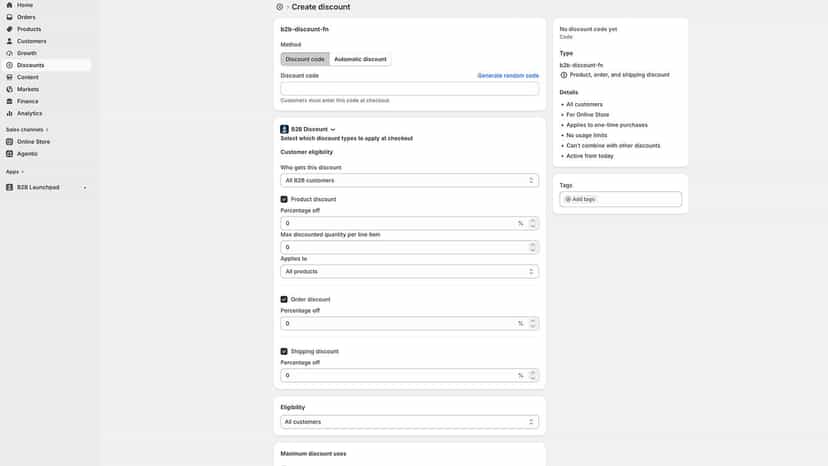Uncheck the Product discount checkbox
This screenshot has width=828, height=466.
[x=284, y=199]
